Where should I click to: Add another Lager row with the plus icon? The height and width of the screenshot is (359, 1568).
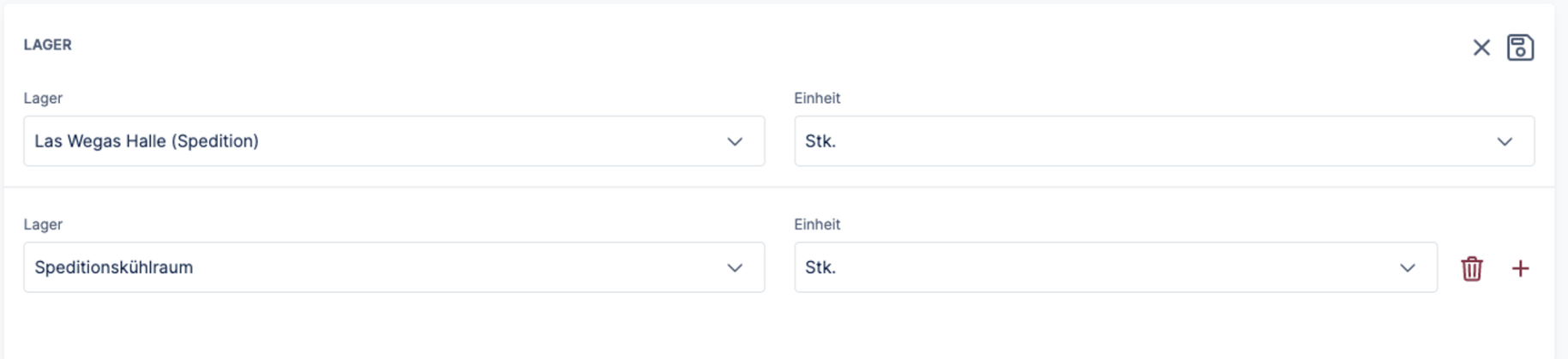point(1520,268)
